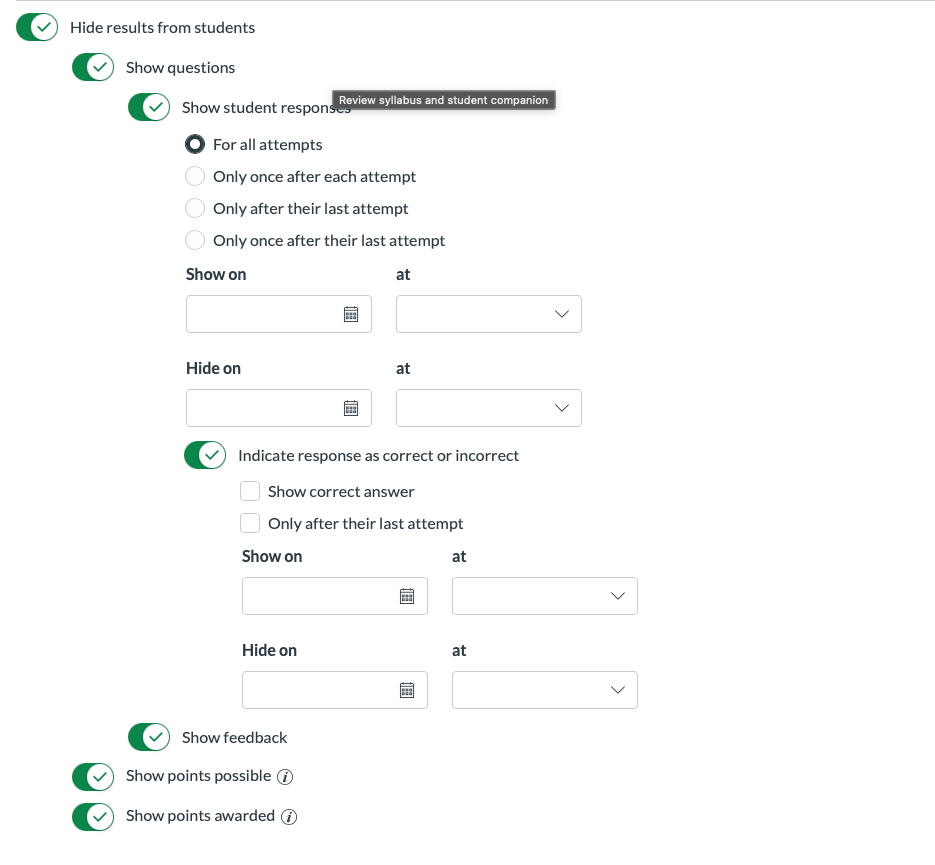Select Only once after each attempt
Viewport: 935px width, 865px height.
(x=195, y=176)
